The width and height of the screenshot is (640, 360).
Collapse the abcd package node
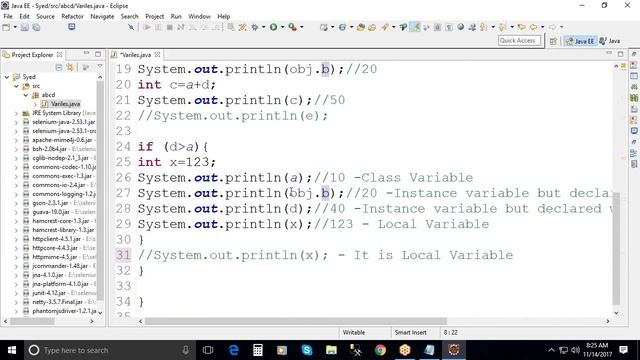26,95
